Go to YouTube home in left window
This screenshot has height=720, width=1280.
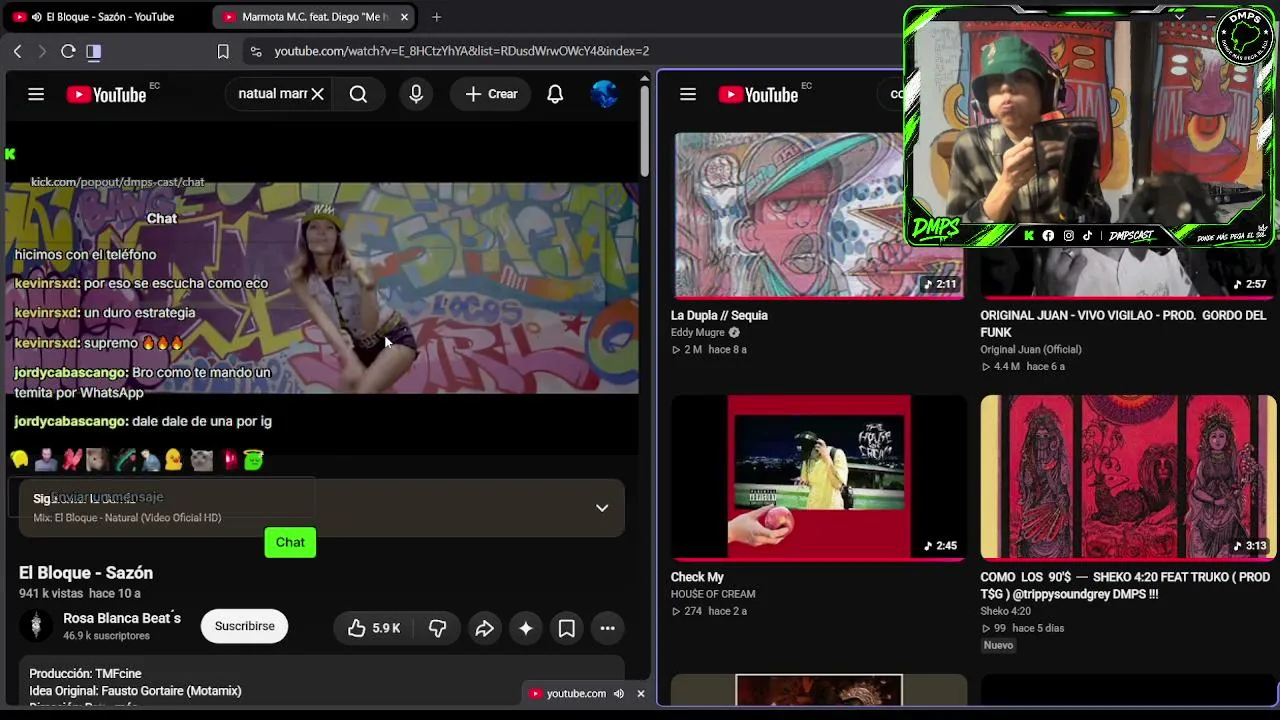107,94
